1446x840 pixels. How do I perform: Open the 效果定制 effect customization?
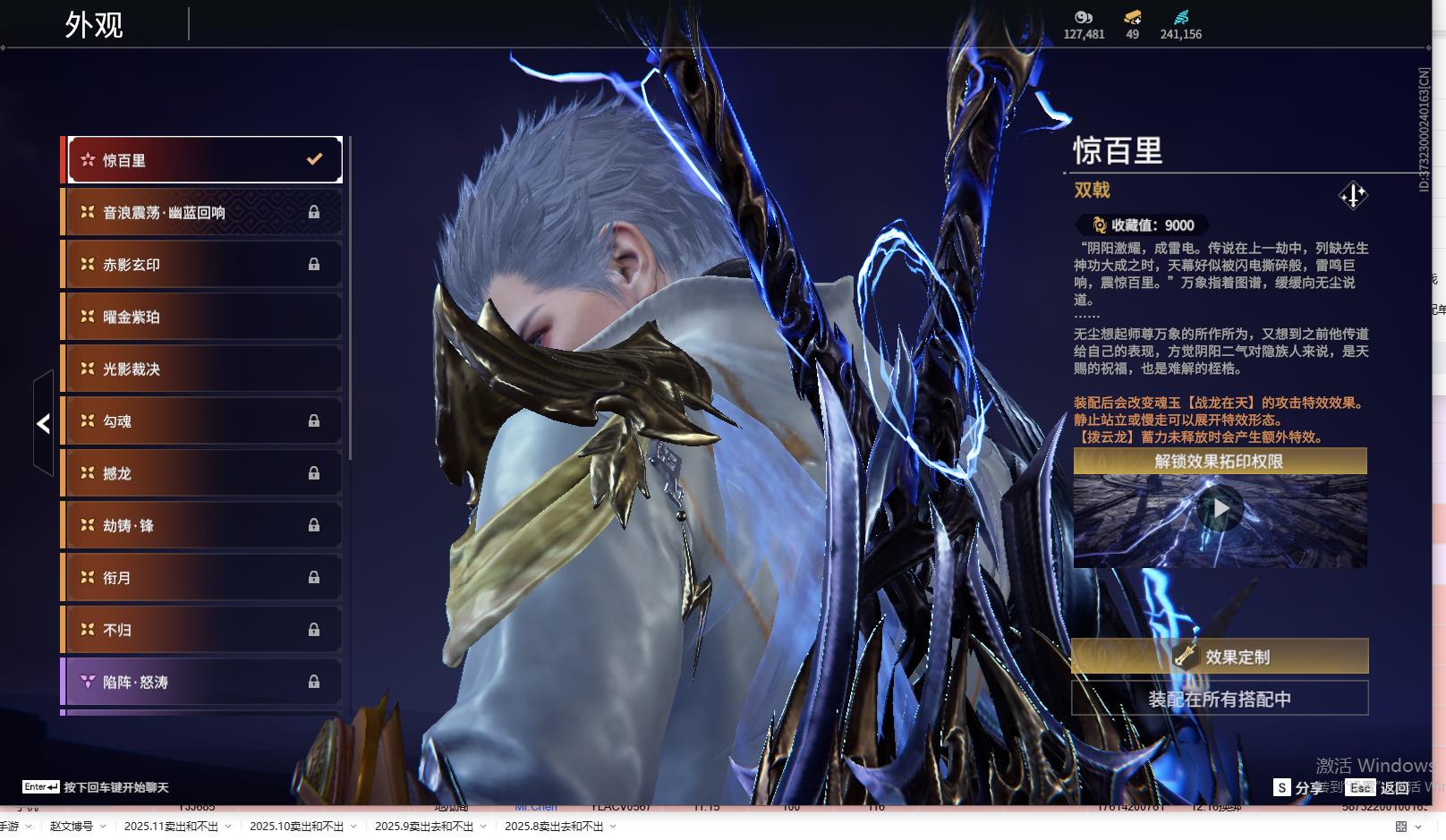pyautogui.click(x=1220, y=657)
